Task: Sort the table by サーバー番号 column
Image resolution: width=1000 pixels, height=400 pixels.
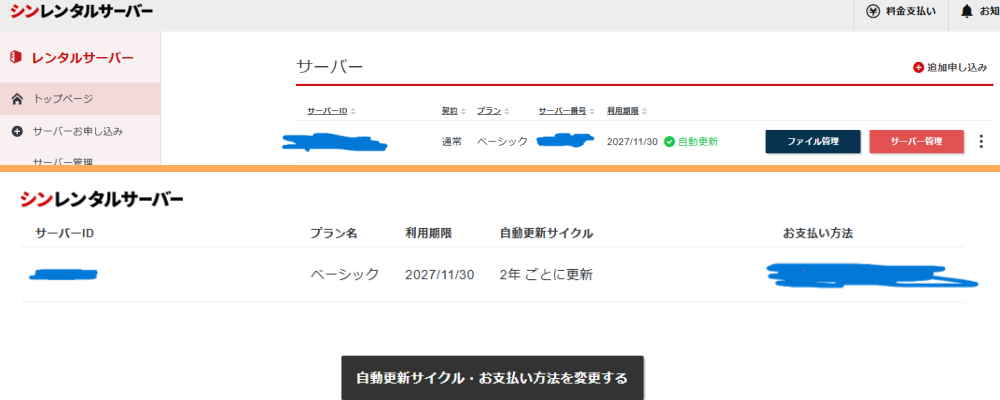Action: tap(566, 111)
